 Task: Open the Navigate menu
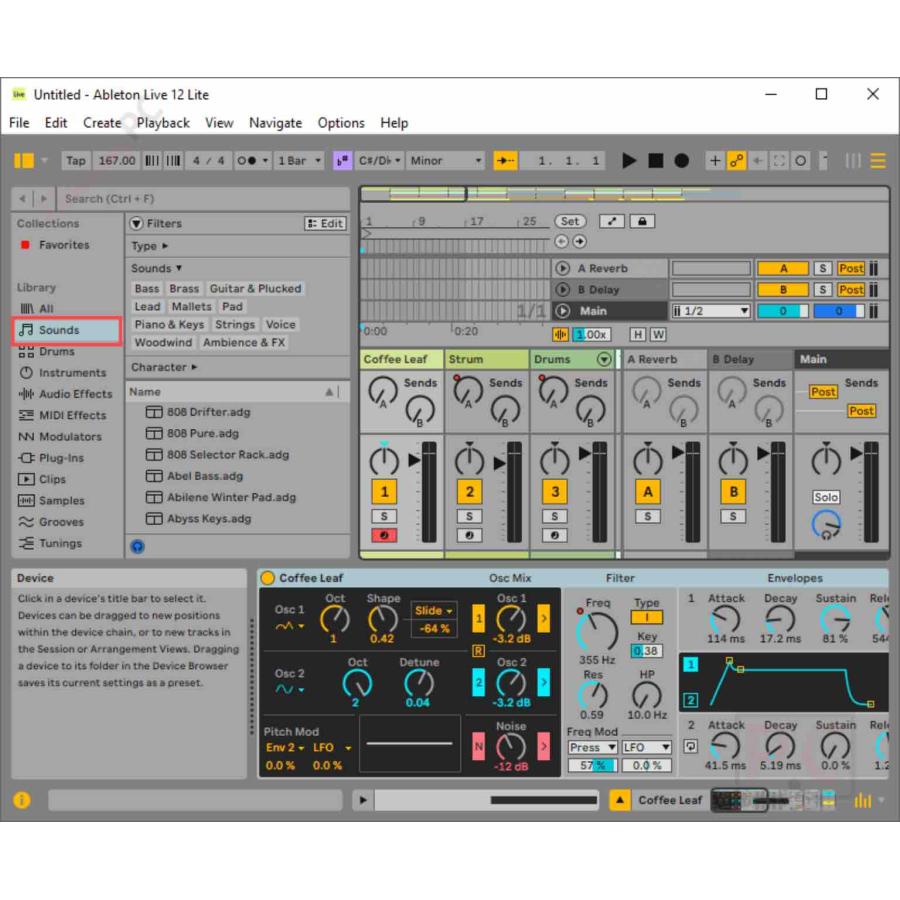(275, 122)
